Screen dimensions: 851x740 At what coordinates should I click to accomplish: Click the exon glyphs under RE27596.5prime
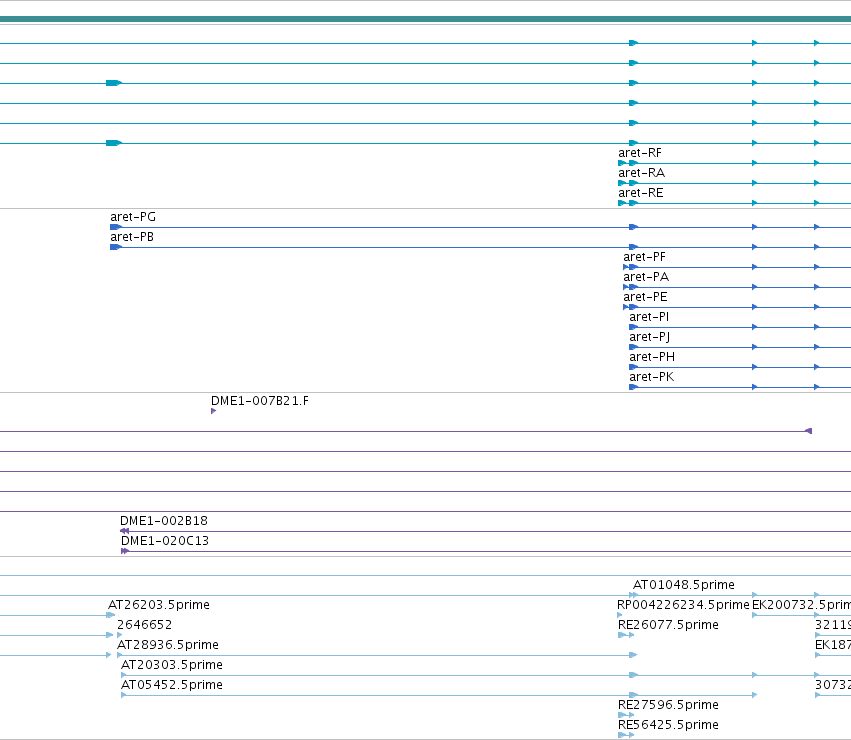pyautogui.click(x=626, y=716)
